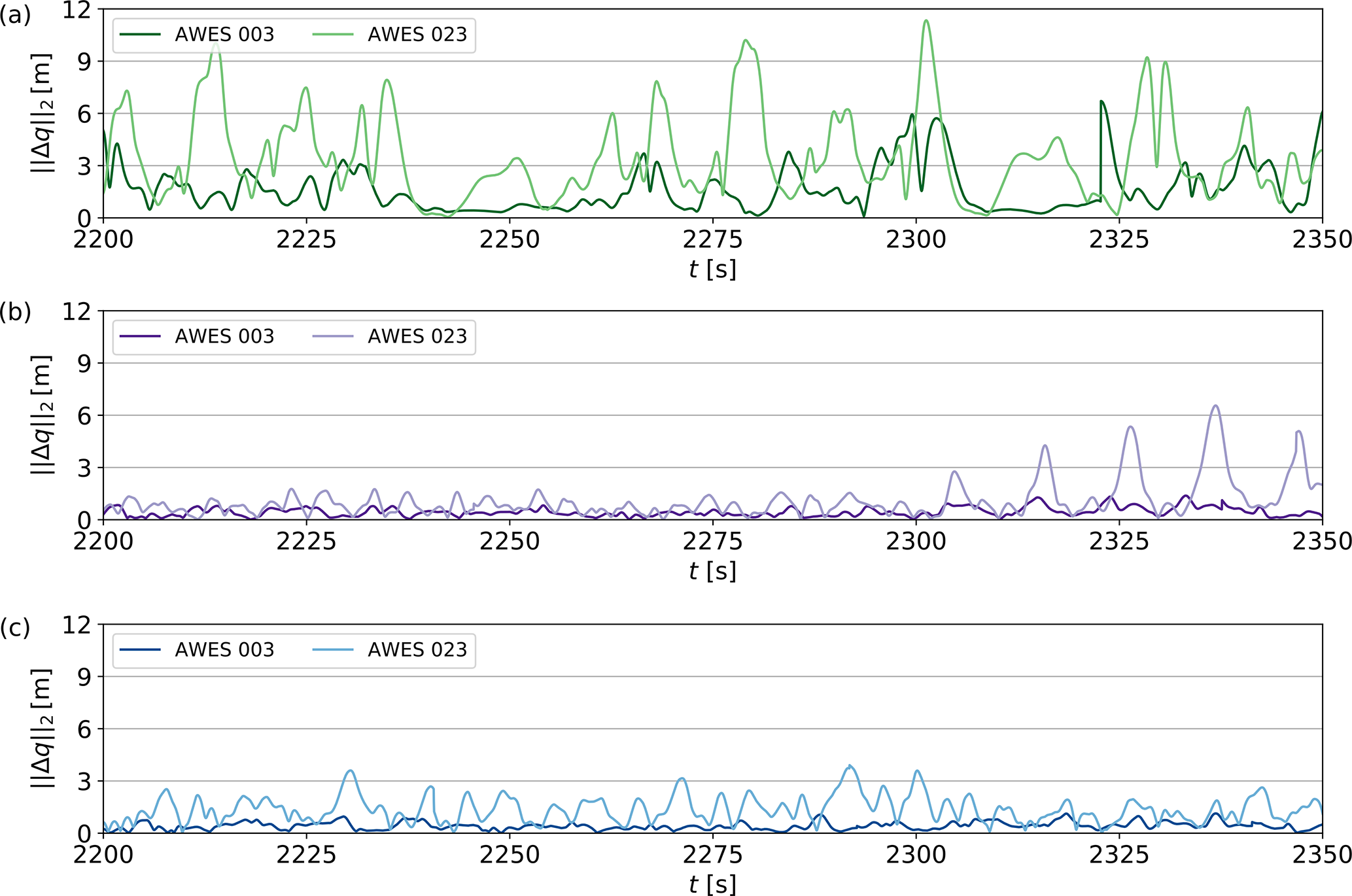Click the highest light green peak near 2300 in panel (a)

[x=926, y=21]
